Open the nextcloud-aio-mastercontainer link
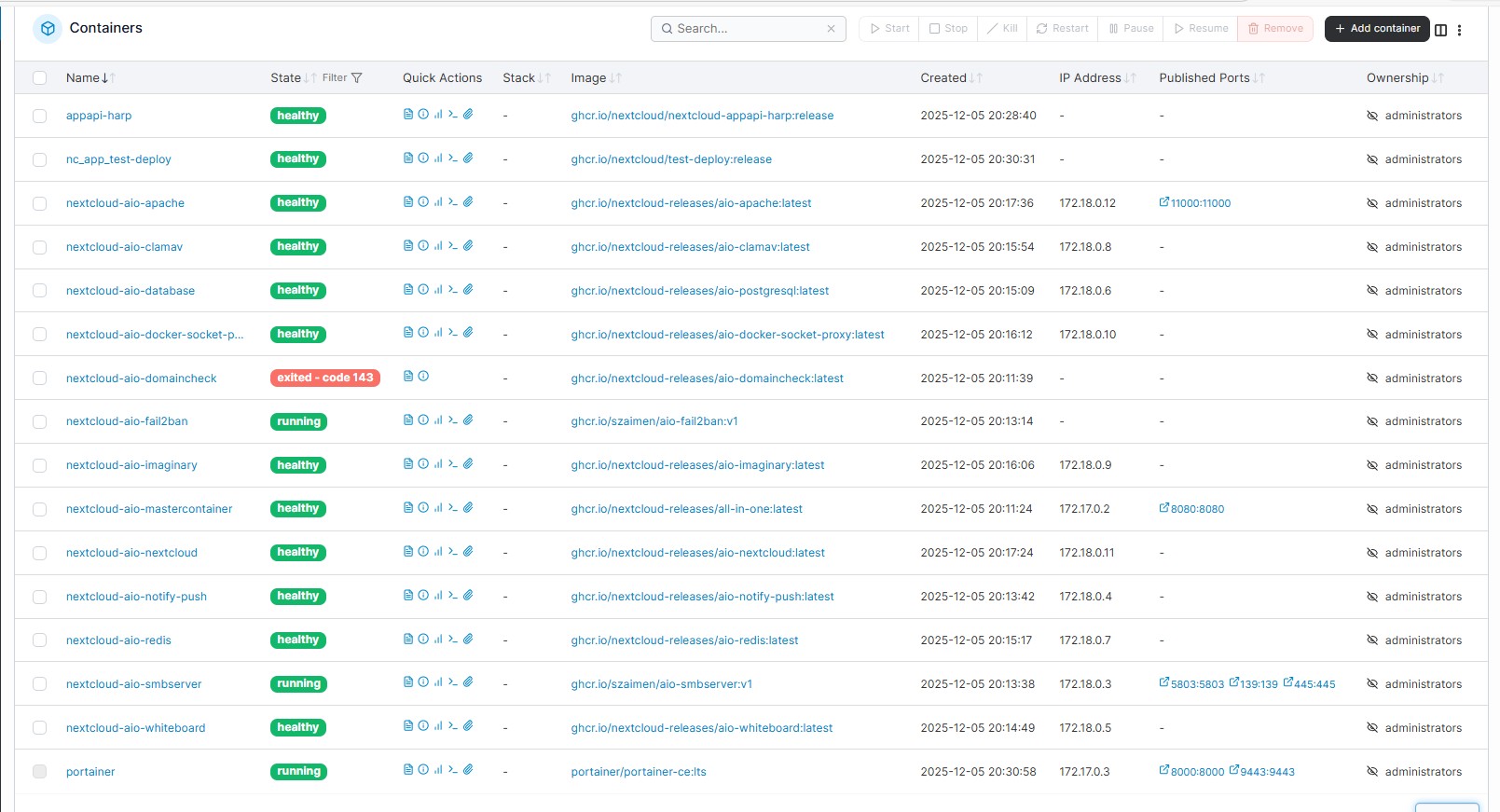 coord(149,509)
